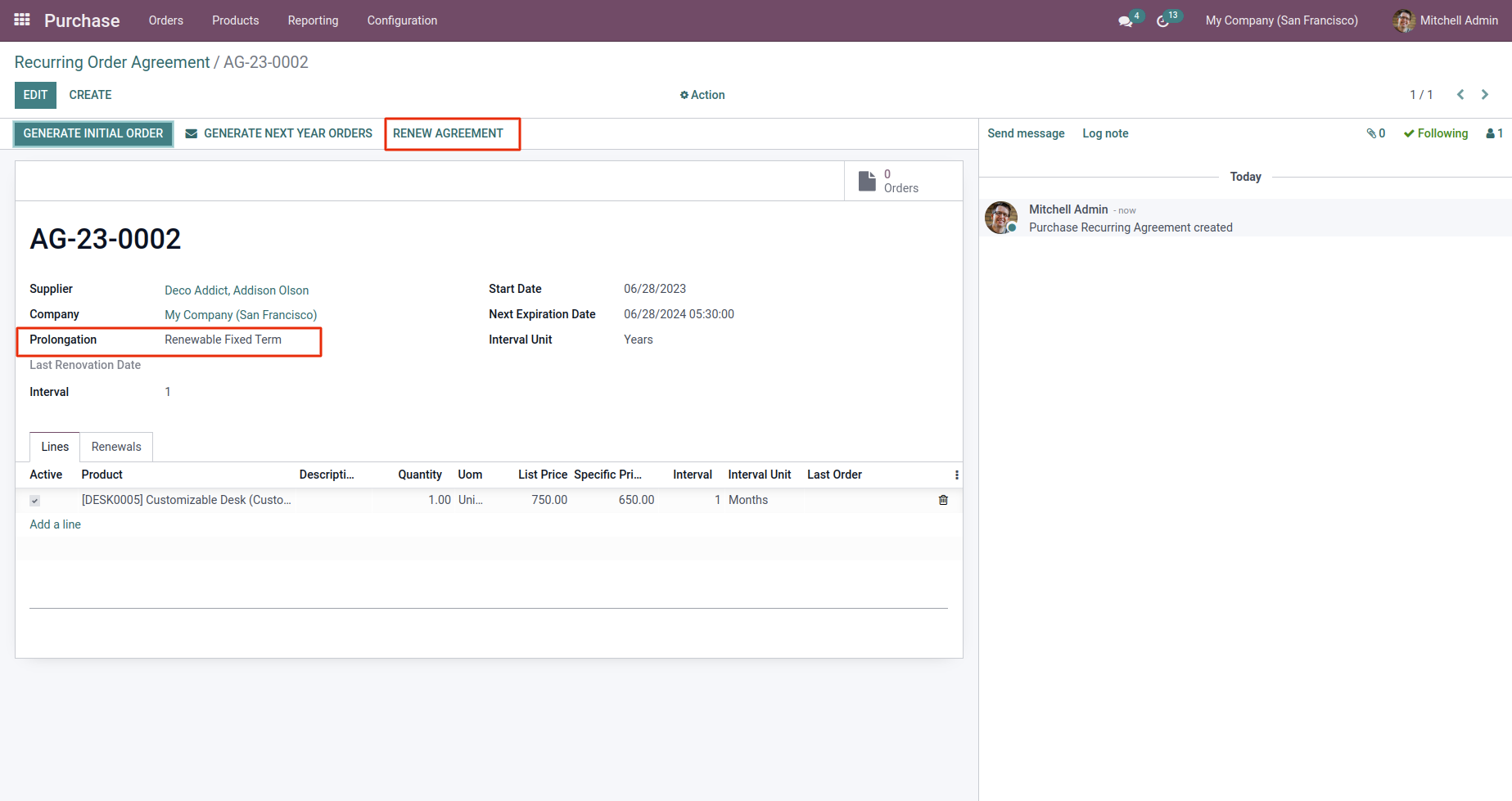The width and height of the screenshot is (1512, 801).
Task: Open supplier link Deco Addict, Addison Olson
Action: (x=237, y=290)
